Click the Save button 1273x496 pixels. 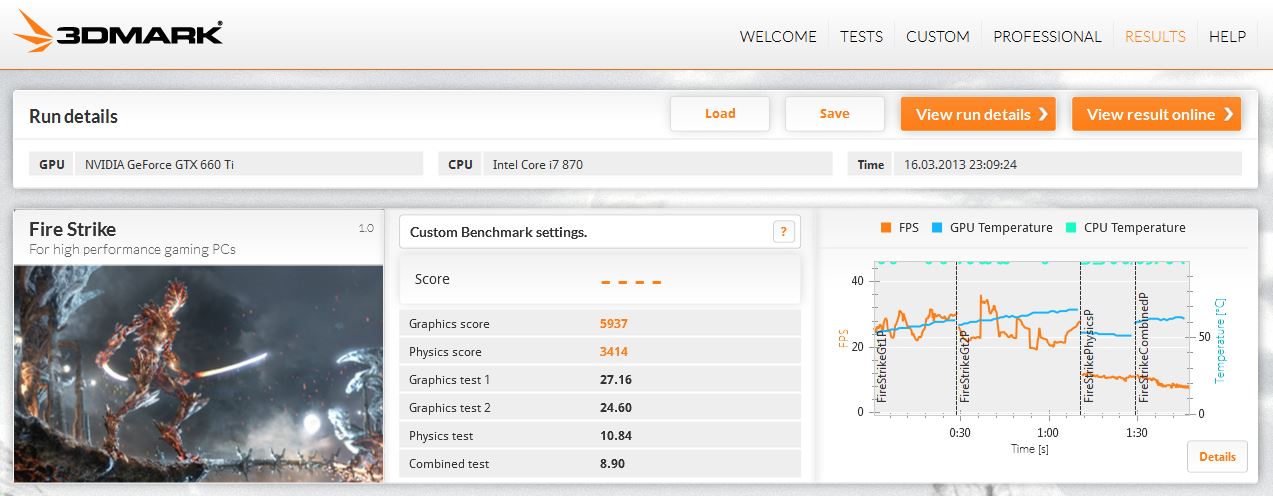click(835, 114)
